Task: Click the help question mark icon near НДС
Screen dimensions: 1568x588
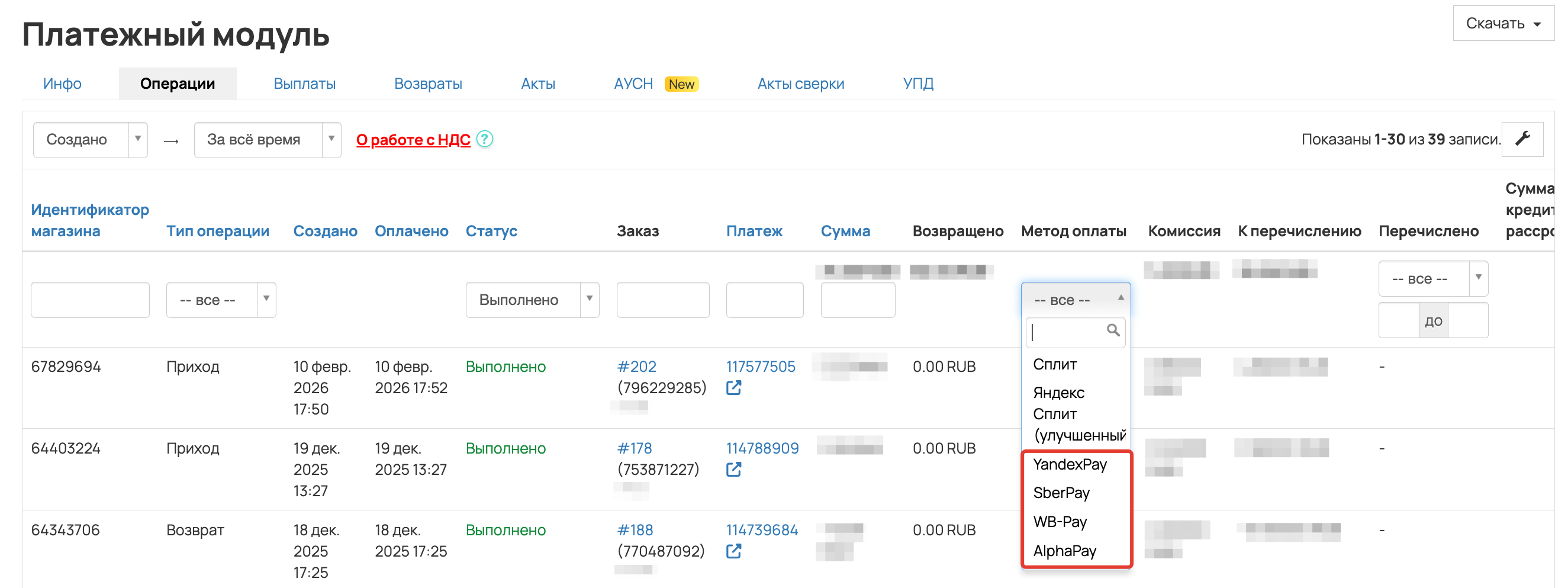Action: (485, 139)
